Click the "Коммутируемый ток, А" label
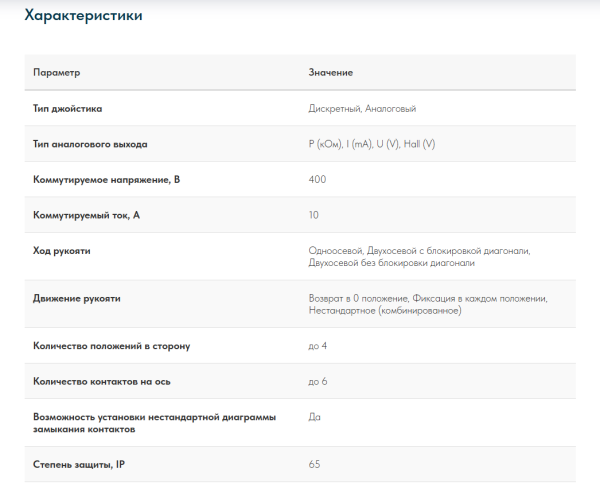Screen dimensions: 600x485 [x=86, y=215]
